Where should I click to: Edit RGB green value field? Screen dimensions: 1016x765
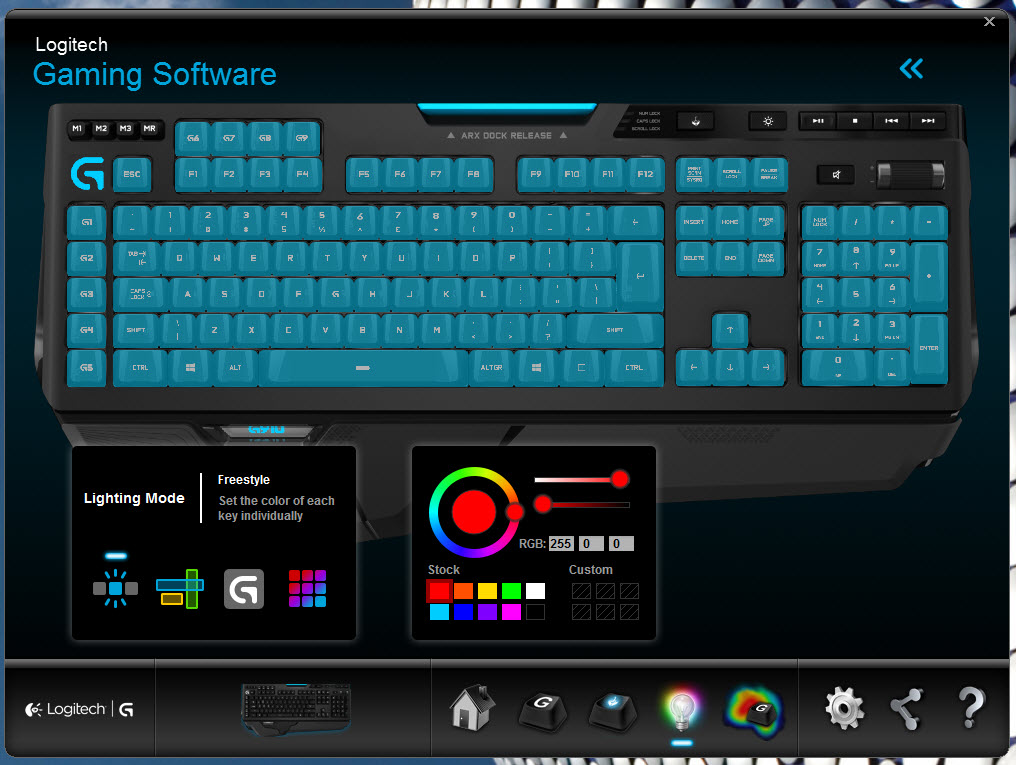[x=592, y=543]
